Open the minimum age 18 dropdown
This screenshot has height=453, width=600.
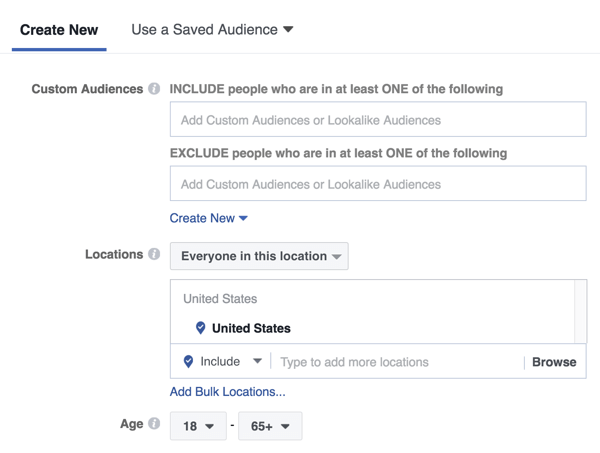coord(198,426)
